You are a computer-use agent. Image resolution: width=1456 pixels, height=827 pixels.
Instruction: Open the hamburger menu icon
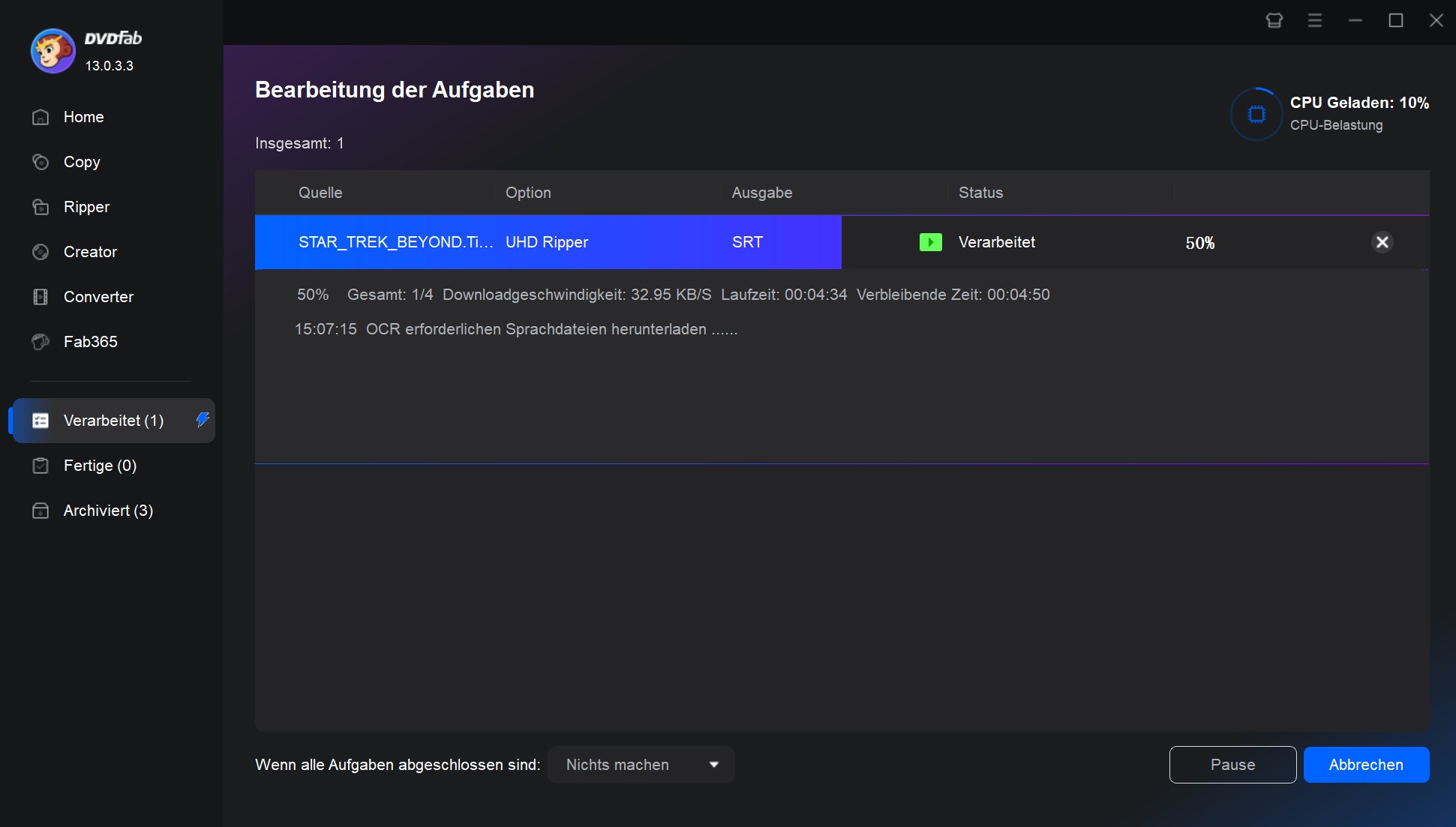tap(1315, 20)
